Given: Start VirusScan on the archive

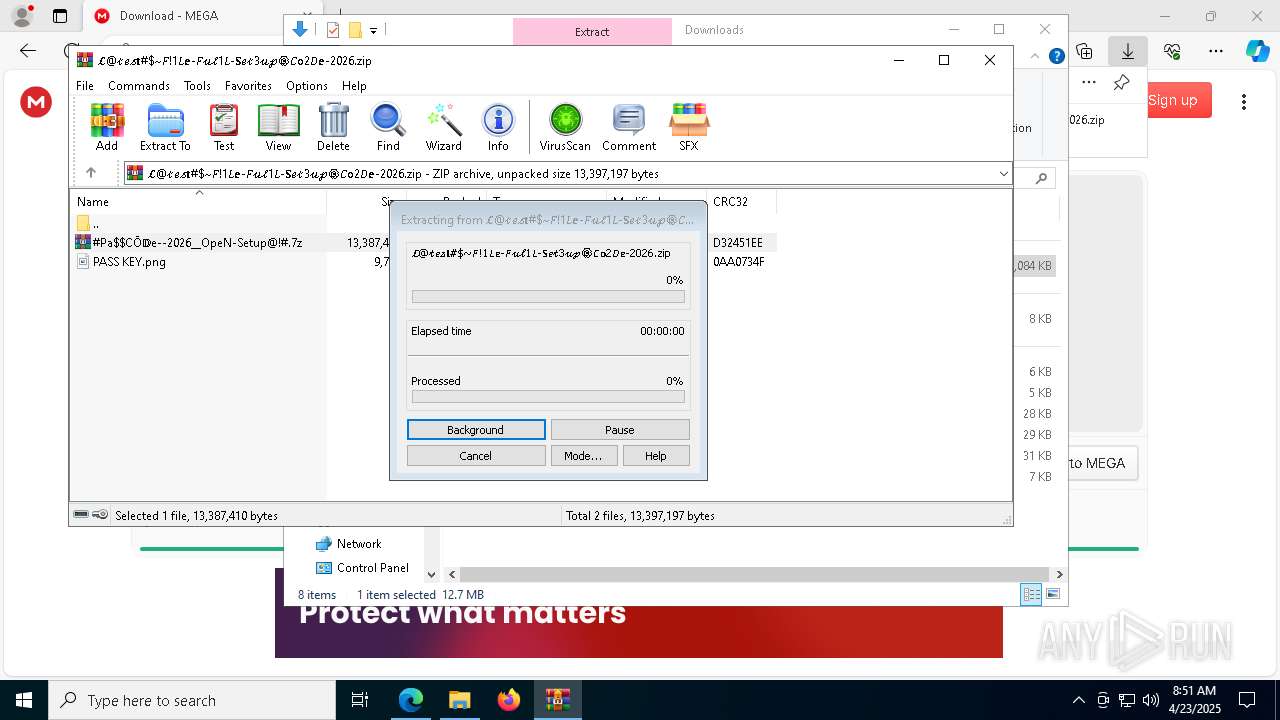Looking at the screenshot, I should (565, 127).
